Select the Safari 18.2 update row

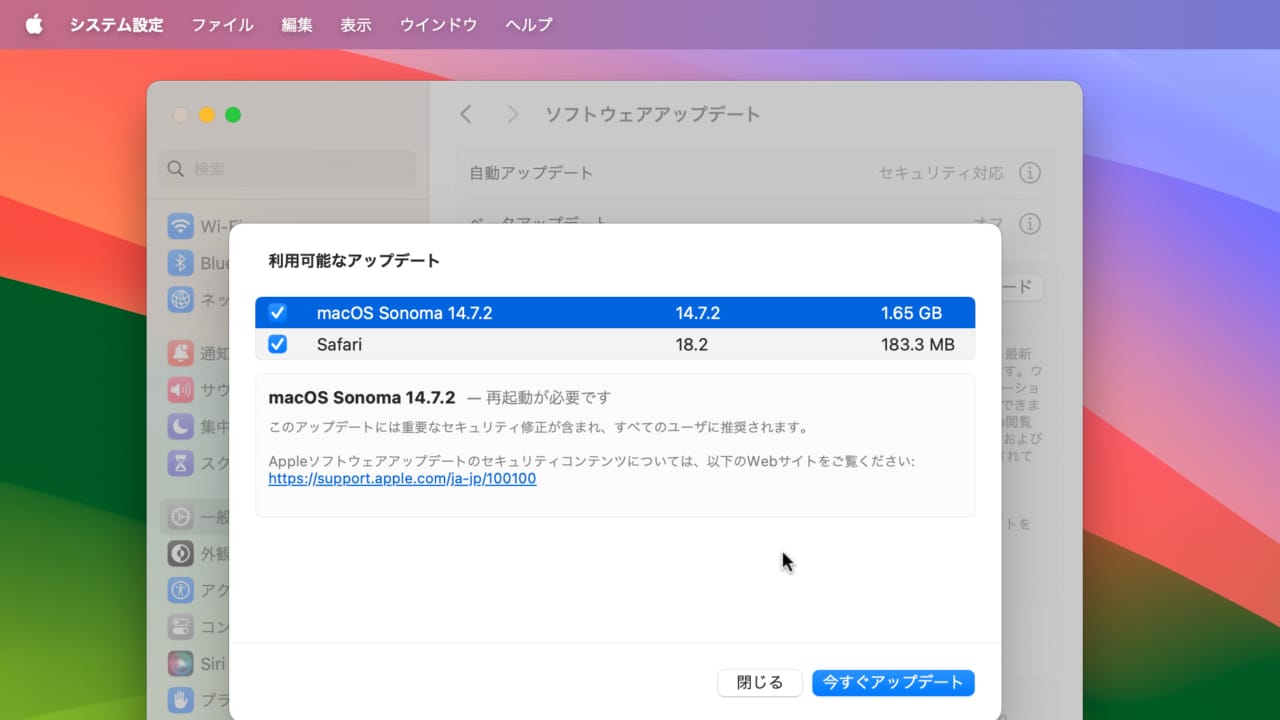615,344
